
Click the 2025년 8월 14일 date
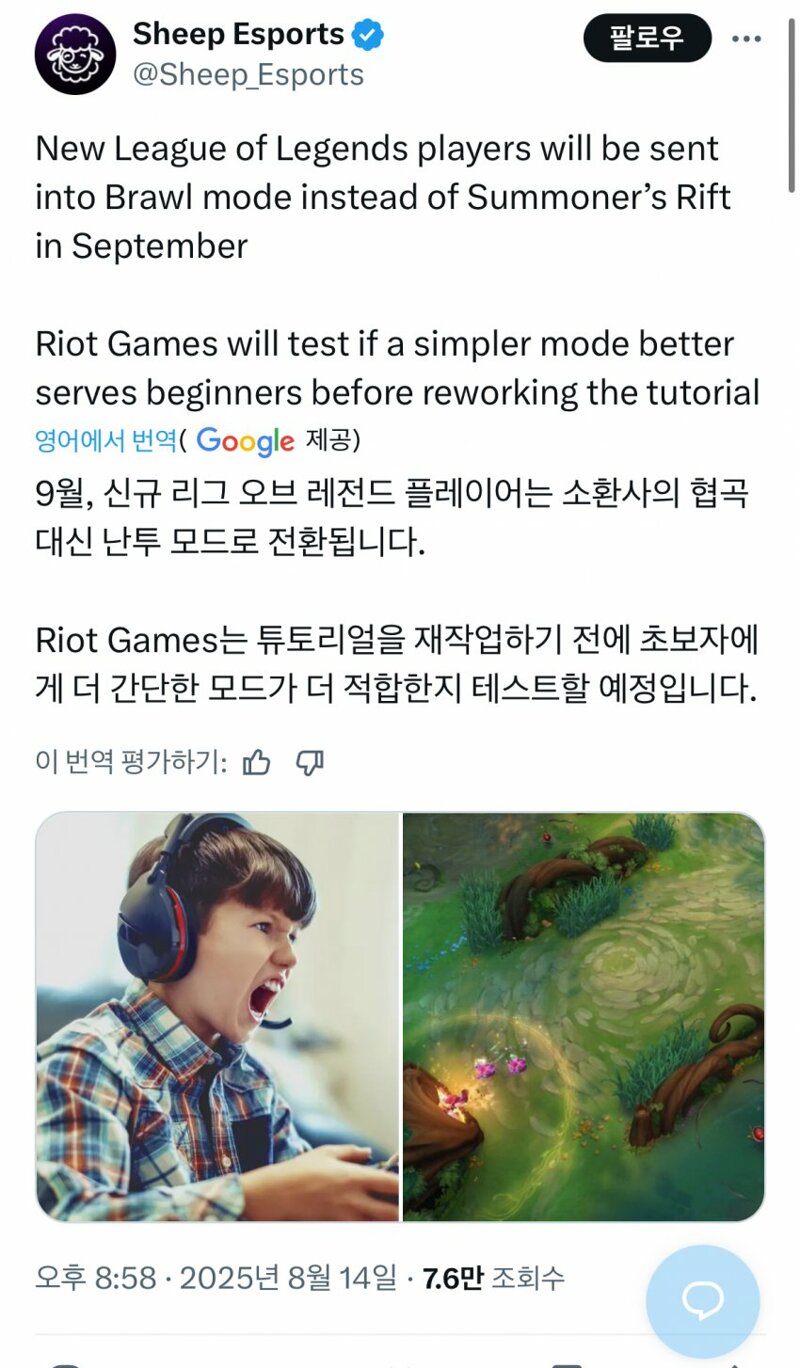[x=288, y=1277]
